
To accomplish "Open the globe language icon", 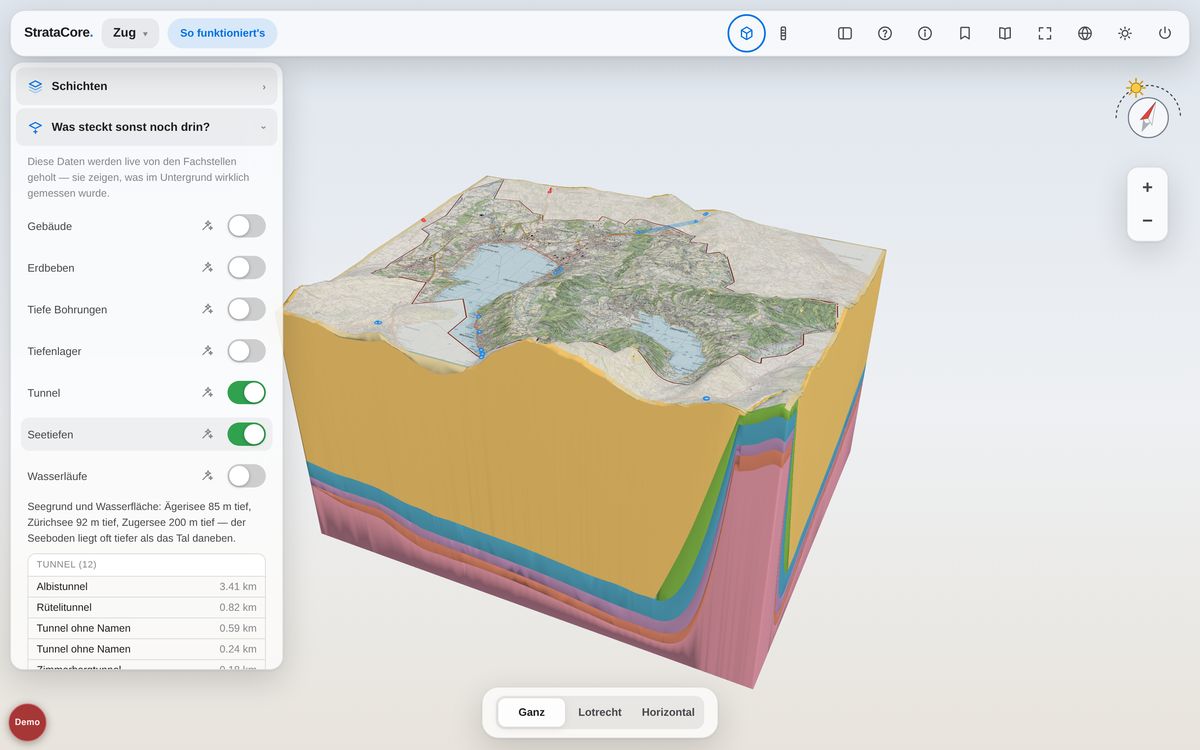I will (1085, 33).
